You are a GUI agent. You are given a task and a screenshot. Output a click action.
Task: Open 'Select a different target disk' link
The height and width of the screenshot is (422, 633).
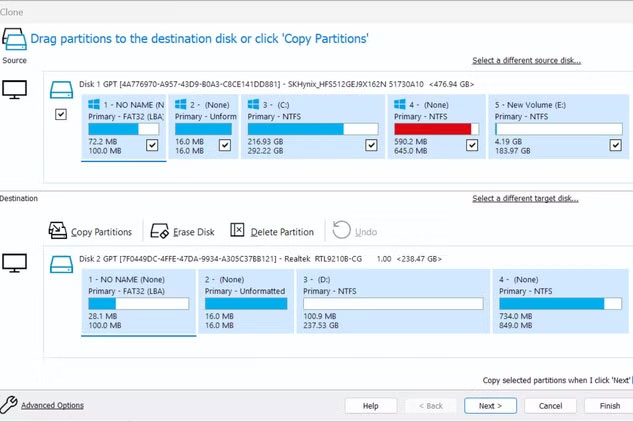coord(526,199)
